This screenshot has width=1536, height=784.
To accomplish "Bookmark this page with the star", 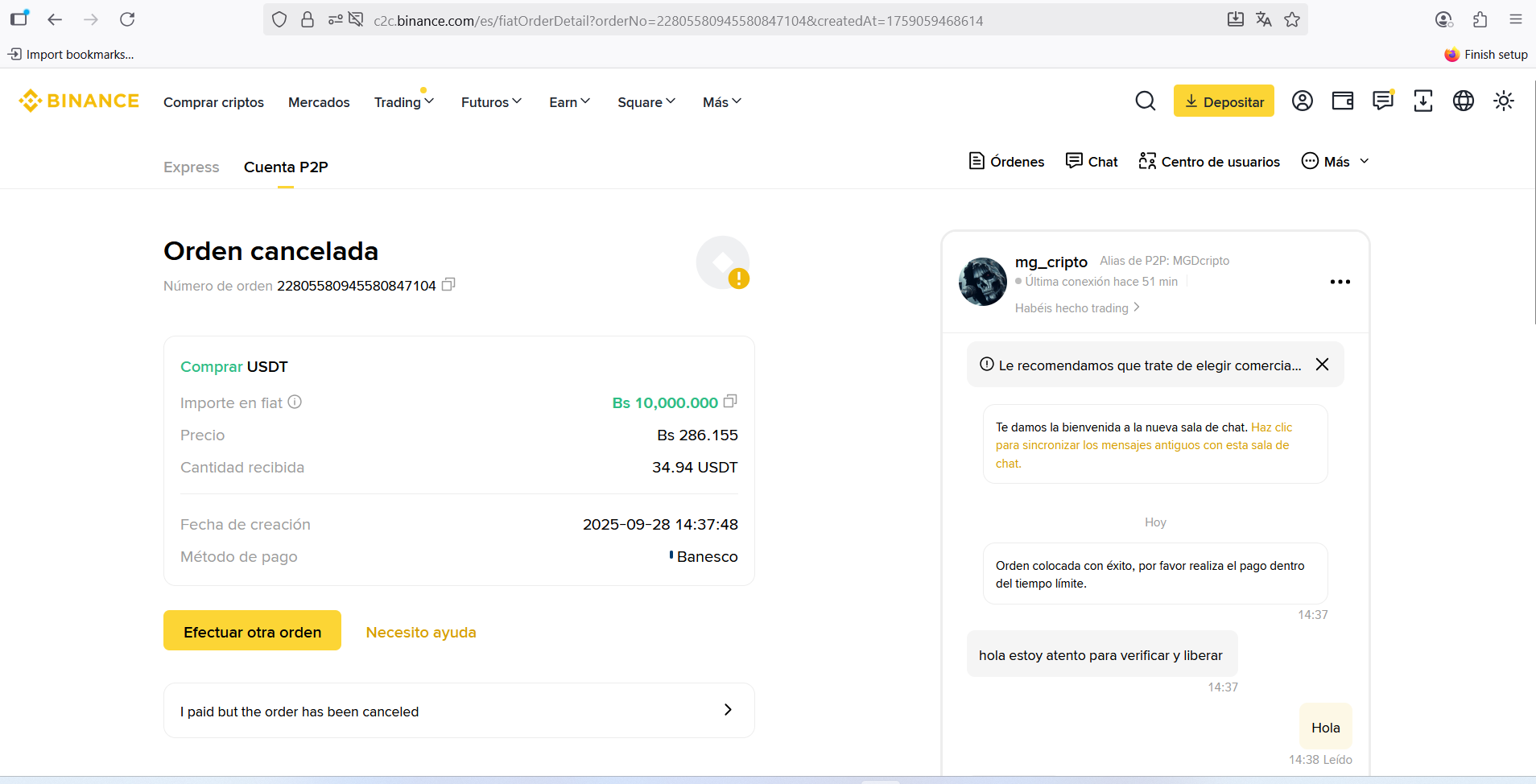I will pyautogui.click(x=1292, y=19).
